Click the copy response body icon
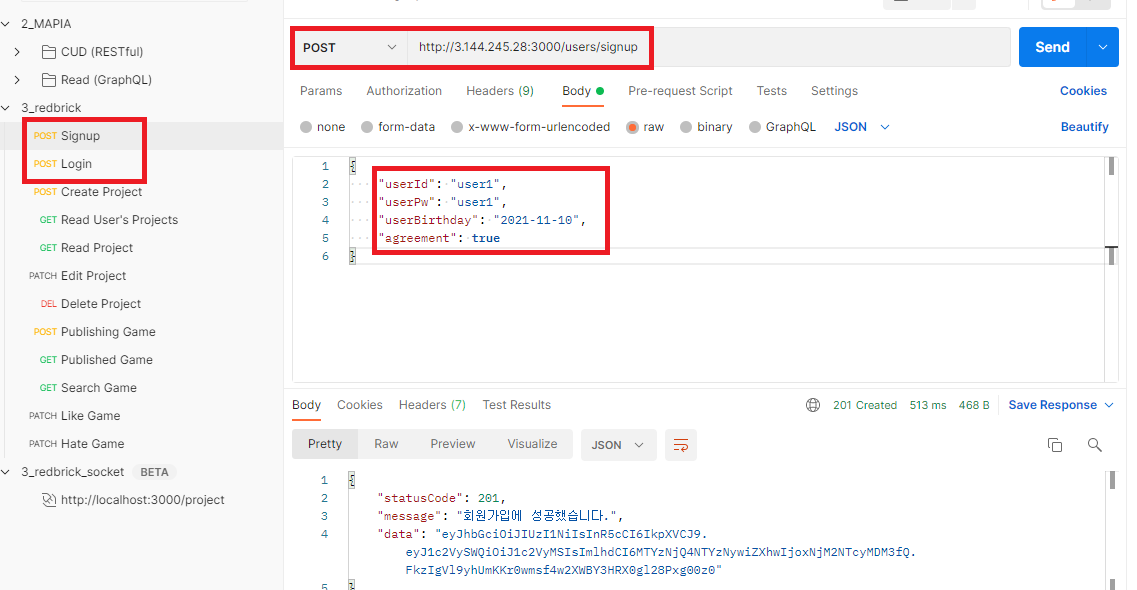Image resolution: width=1137 pixels, height=590 pixels. click(1055, 445)
